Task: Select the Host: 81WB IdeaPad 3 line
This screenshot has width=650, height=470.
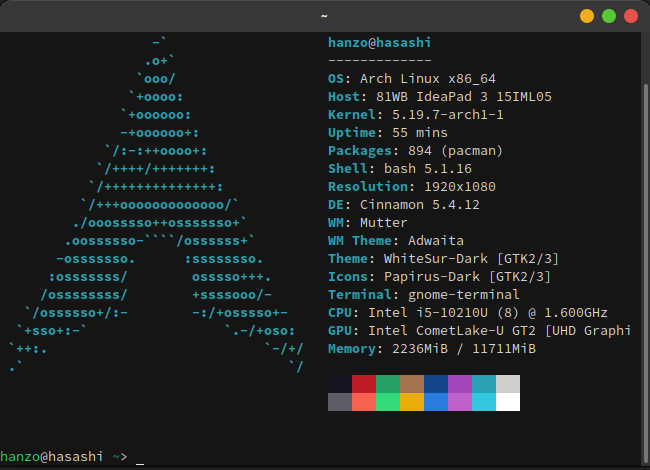Action: click(440, 97)
